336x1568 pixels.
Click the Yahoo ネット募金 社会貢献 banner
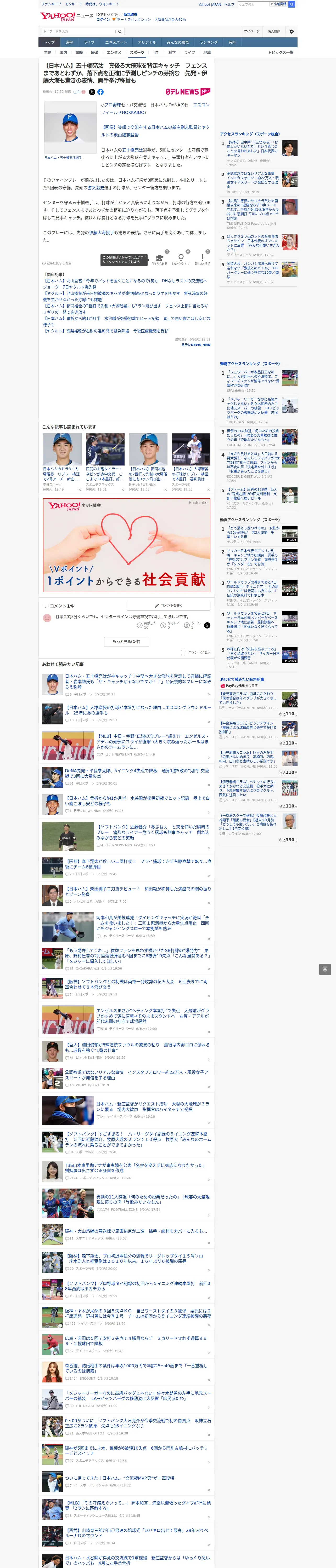pos(127,545)
